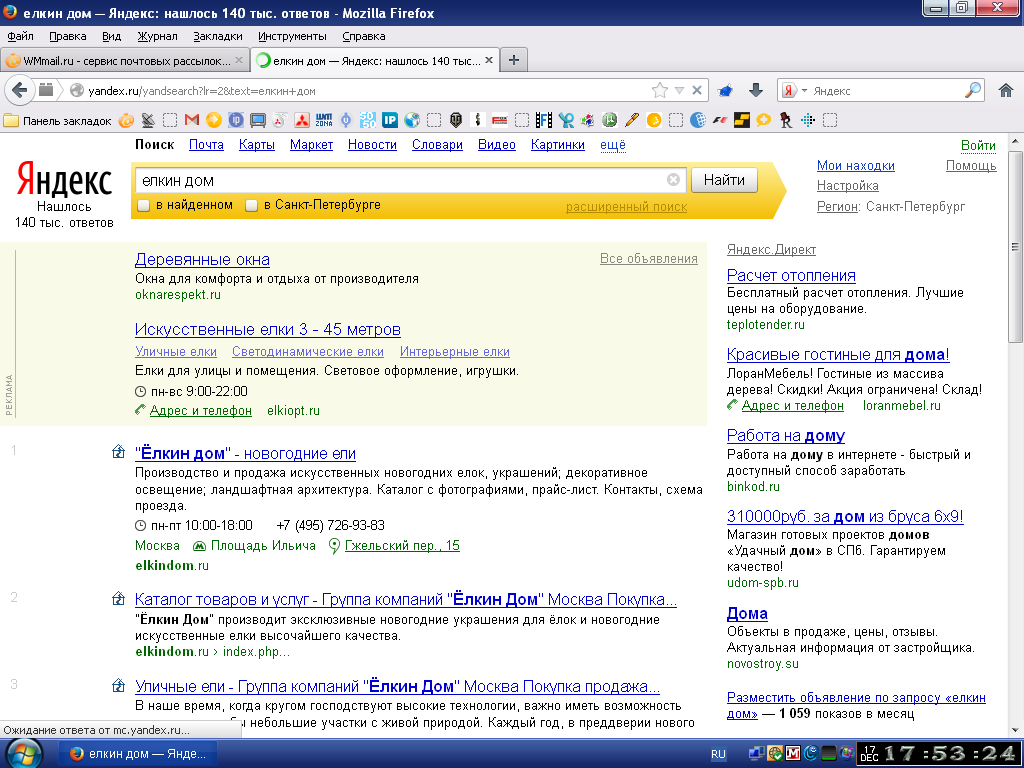
Task: Click the network computers tray icon
Action: (757, 754)
